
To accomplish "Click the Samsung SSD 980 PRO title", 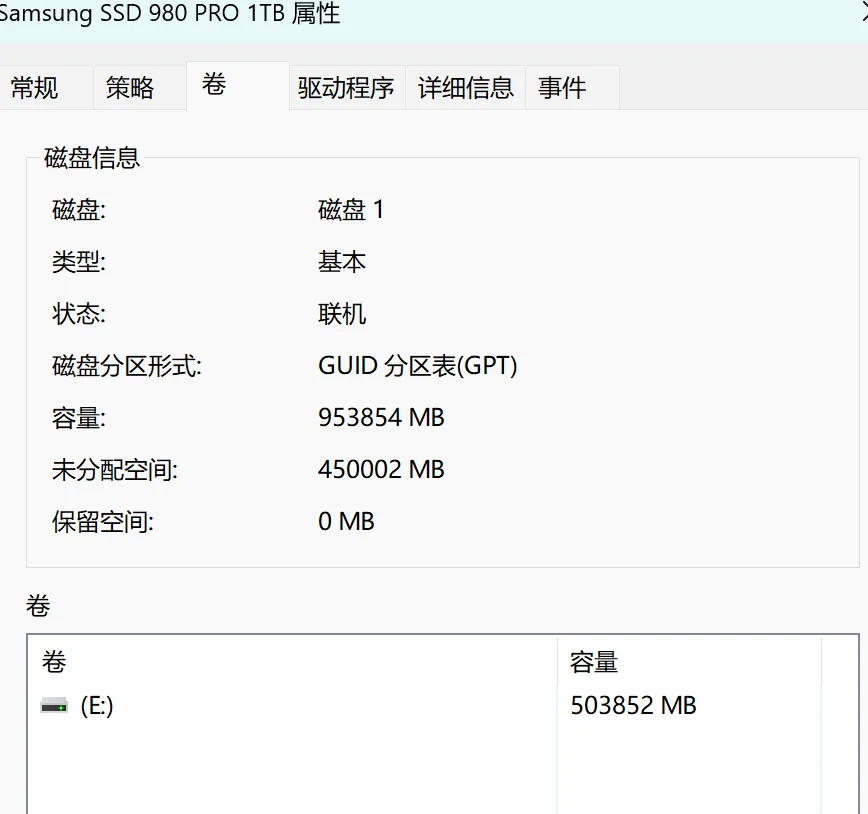I will pyautogui.click(x=169, y=13).
